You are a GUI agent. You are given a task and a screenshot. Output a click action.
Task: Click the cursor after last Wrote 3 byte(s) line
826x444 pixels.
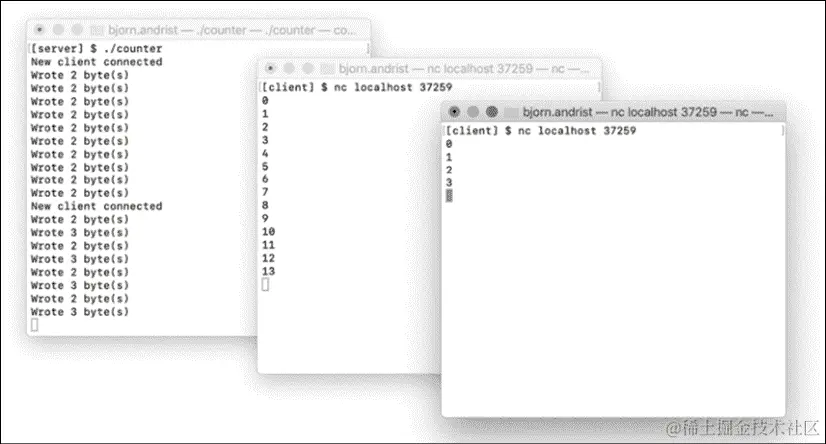pos(34,325)
